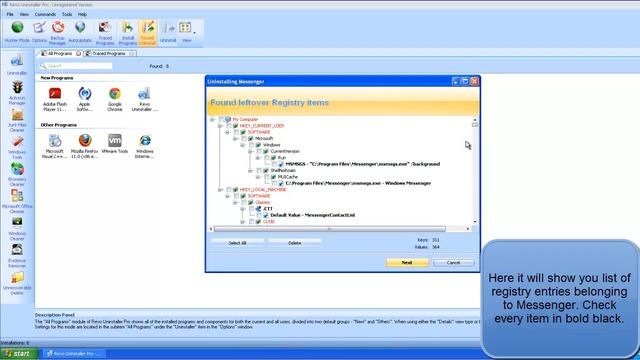Viewport: 640px width, 360px height.
Task: Collapse the Run tree node
Action: coord(258,158)
